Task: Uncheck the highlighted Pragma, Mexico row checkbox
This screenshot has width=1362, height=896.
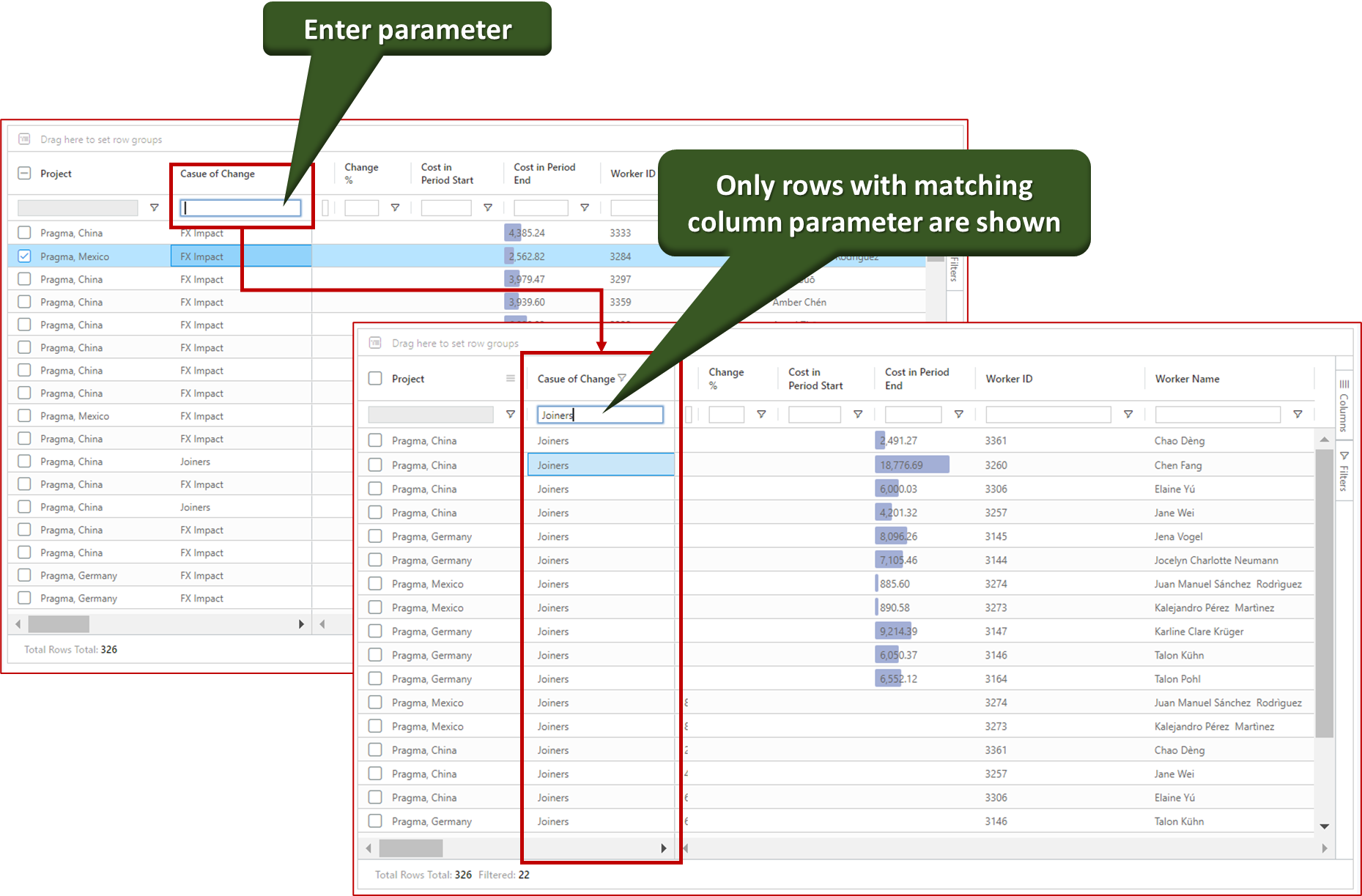Action: point(24,256)
